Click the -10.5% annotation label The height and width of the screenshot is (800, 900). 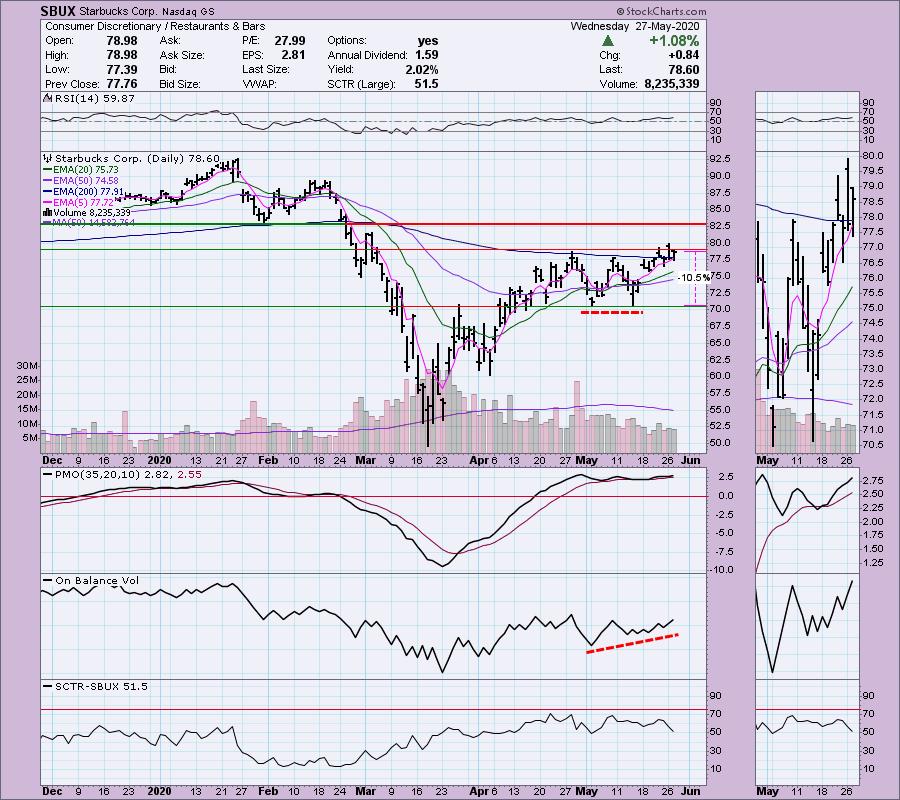693,278
